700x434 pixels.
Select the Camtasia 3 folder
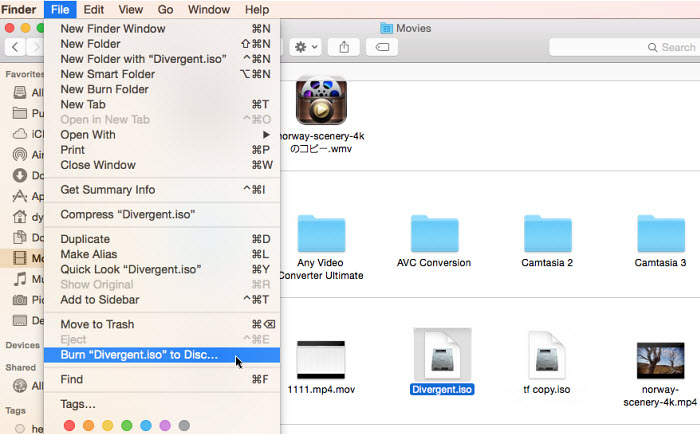[661, 234]
